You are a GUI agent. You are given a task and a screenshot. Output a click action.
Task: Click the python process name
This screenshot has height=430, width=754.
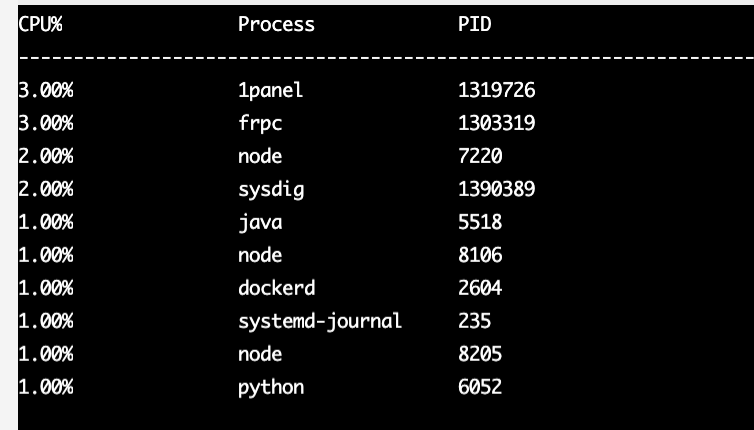[270, 386]
